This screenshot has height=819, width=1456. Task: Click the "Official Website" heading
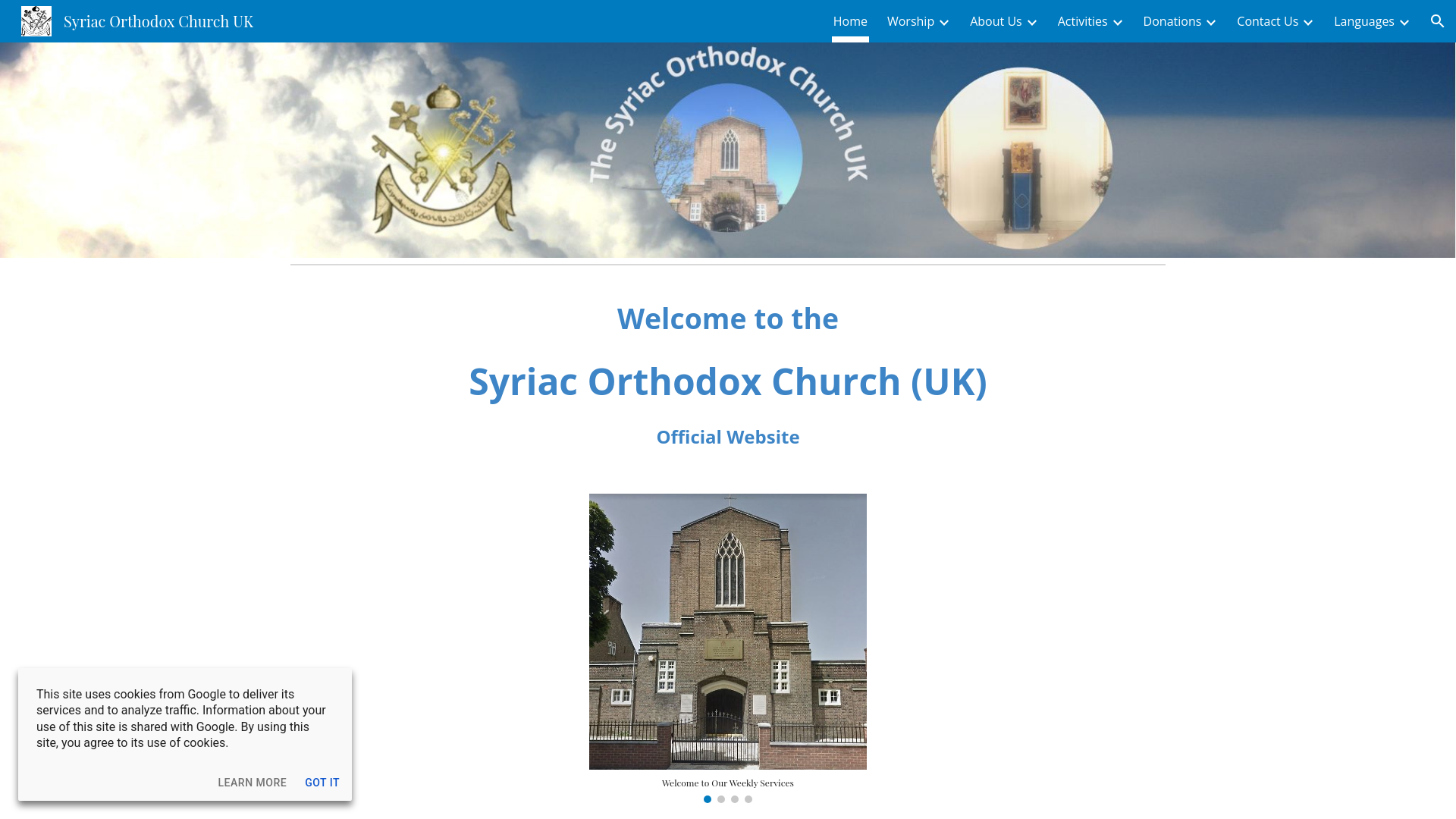point(728,437)
